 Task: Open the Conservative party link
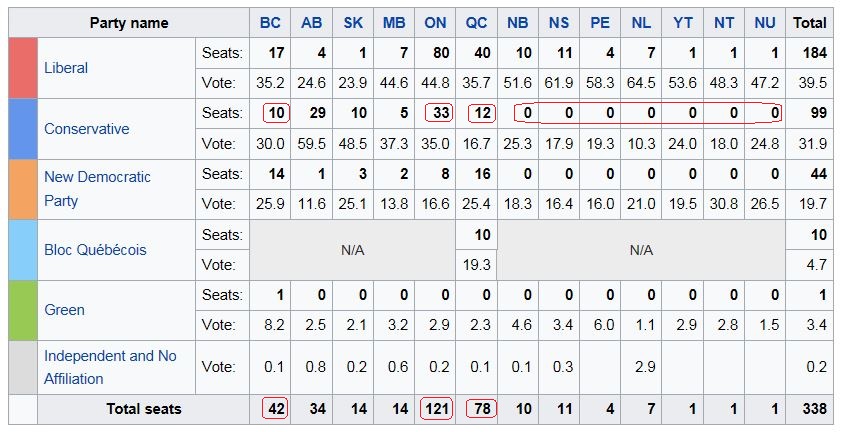(x=86, y=129)
